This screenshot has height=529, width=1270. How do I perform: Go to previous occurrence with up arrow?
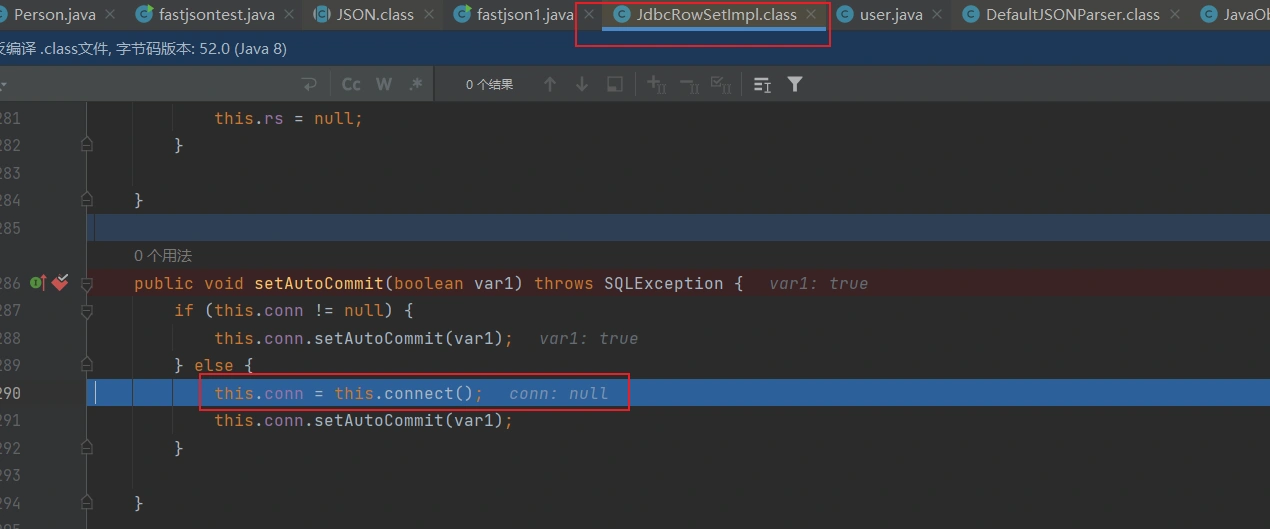coord(549,85)
